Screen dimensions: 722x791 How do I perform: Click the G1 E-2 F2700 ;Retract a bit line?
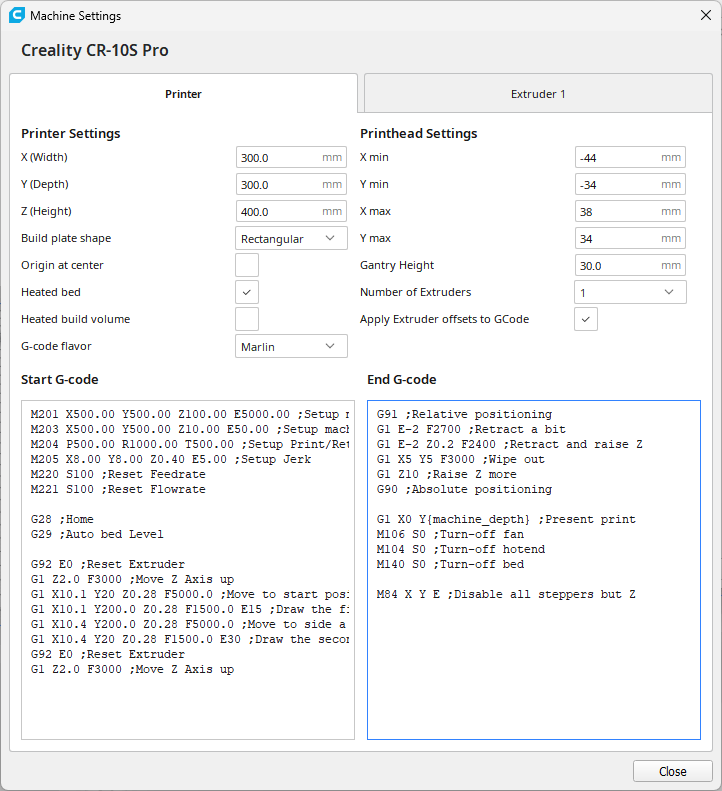tap(471, 429)
